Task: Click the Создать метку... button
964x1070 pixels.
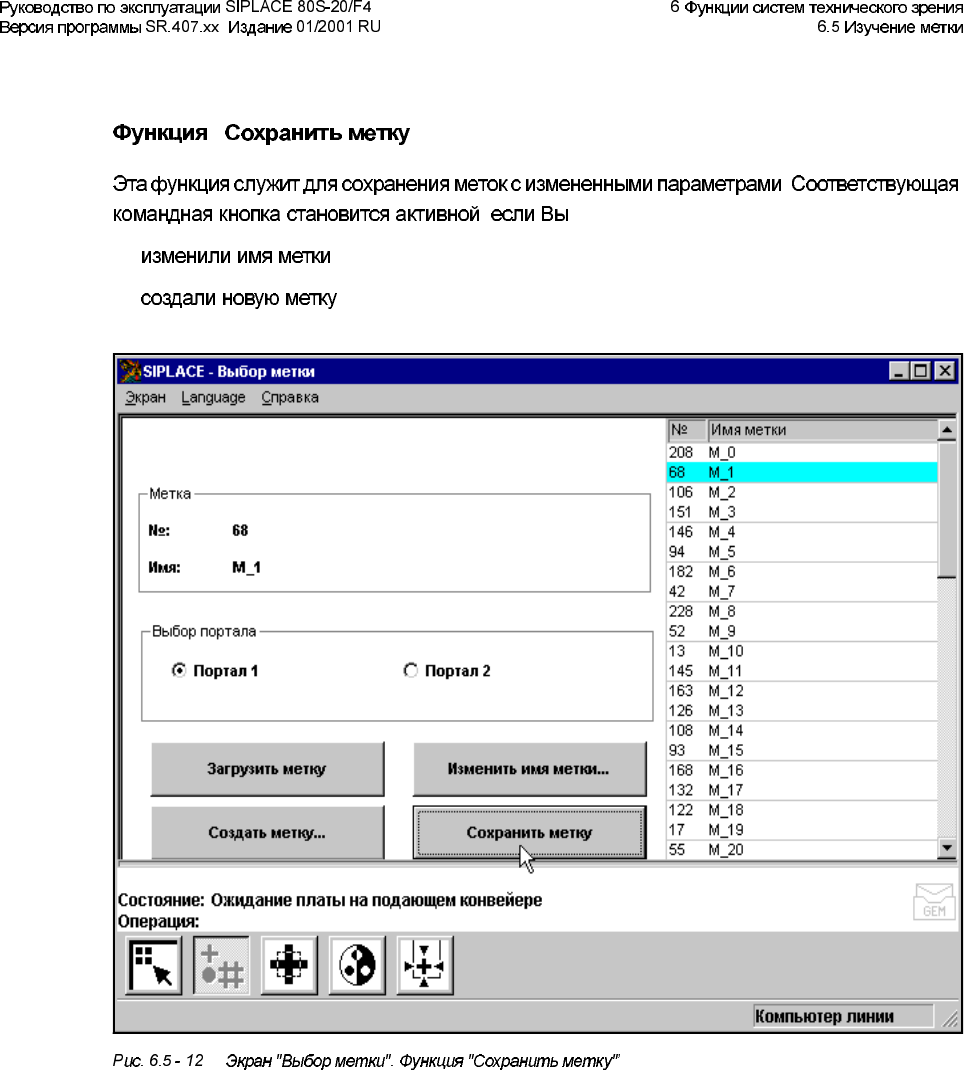Action: tap(267, 833)
